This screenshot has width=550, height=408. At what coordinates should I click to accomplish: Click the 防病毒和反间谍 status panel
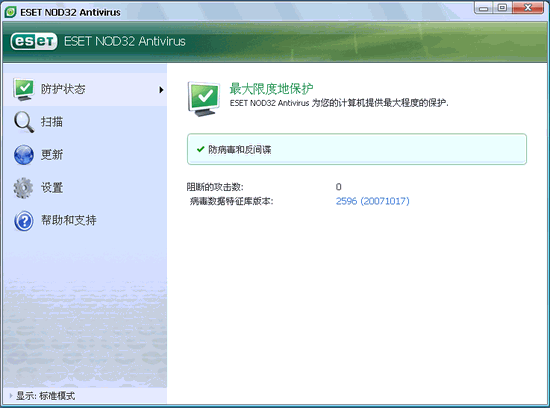(x=357, y=149)
